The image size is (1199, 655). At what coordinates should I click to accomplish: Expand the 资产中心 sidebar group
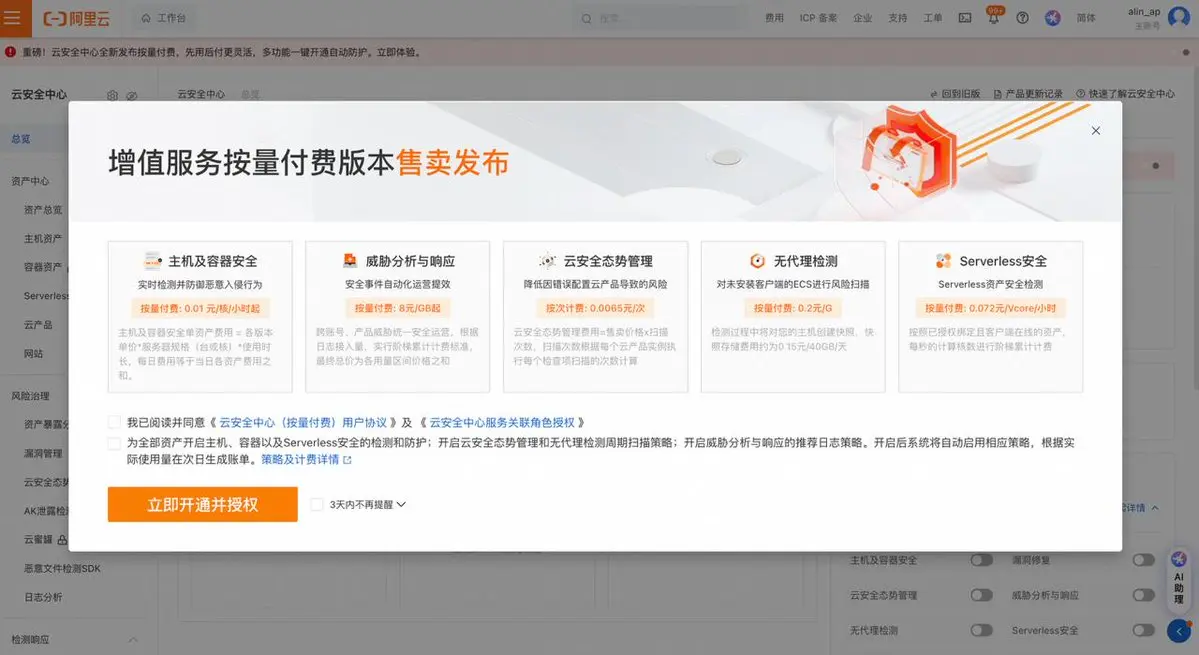[x=30, y=181]
